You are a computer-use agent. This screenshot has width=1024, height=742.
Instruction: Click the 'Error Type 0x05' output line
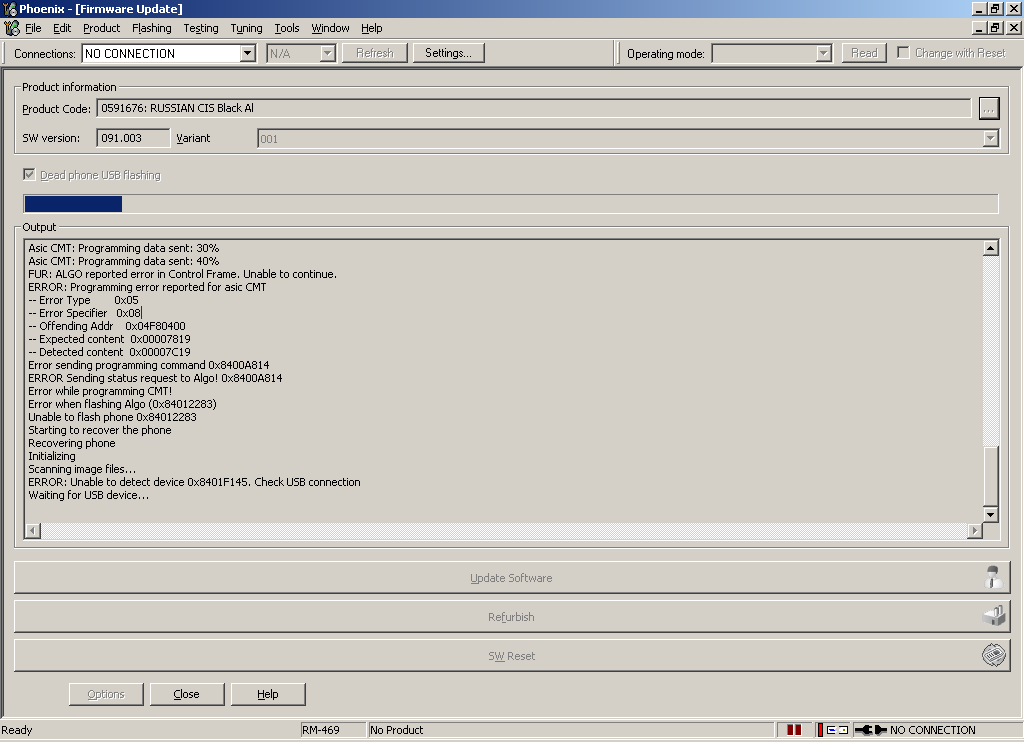(83, 300)
